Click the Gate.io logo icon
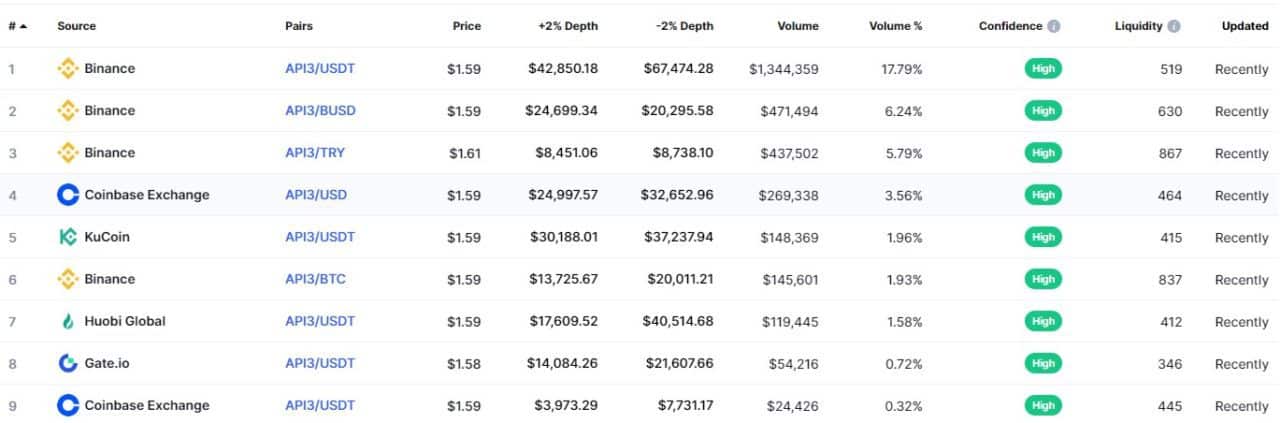This screenshot has width=1280, height=423. (x=68, y=363)
